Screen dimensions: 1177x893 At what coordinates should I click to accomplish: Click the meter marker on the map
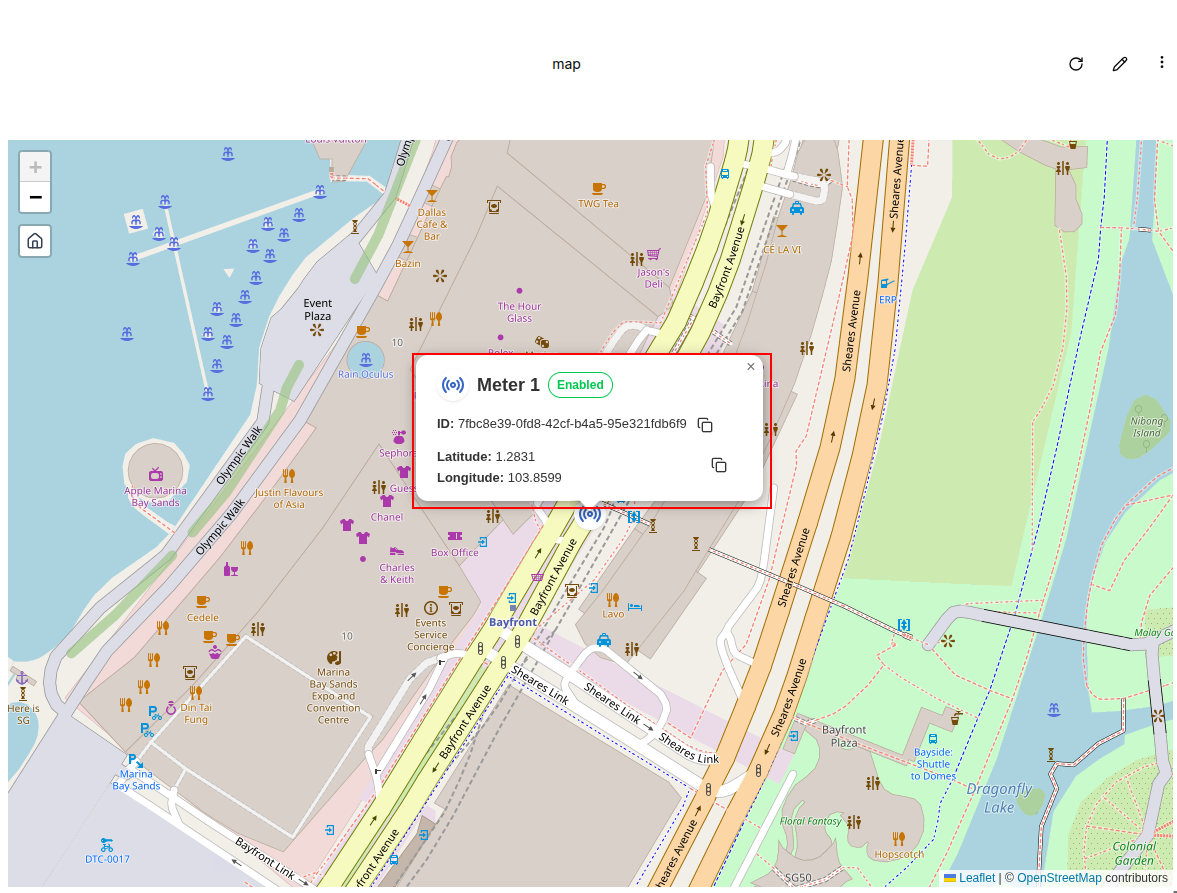[x=590, y=515]
